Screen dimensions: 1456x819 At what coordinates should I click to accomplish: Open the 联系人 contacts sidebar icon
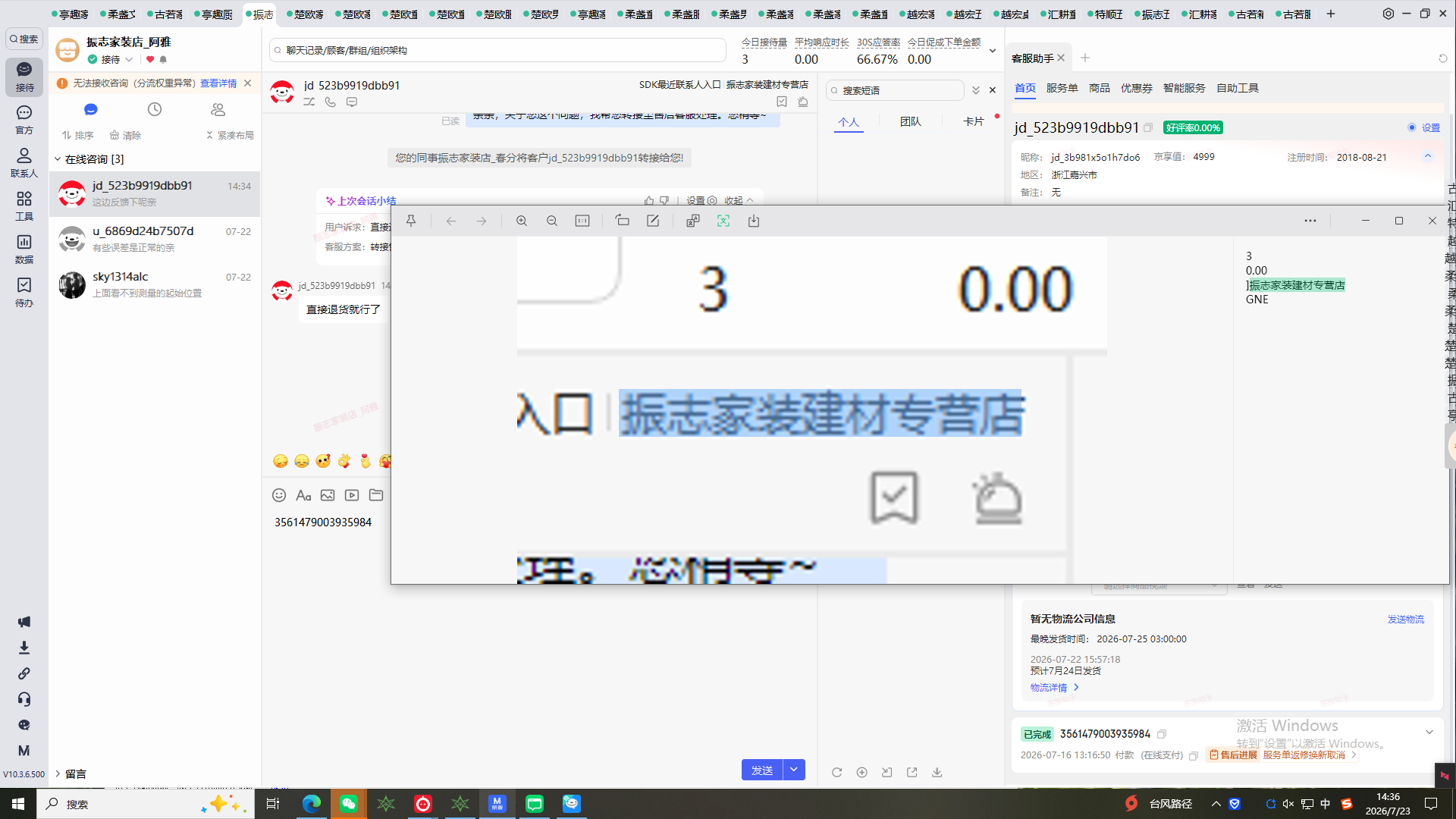pyautogui.click(x=24, y=162)
